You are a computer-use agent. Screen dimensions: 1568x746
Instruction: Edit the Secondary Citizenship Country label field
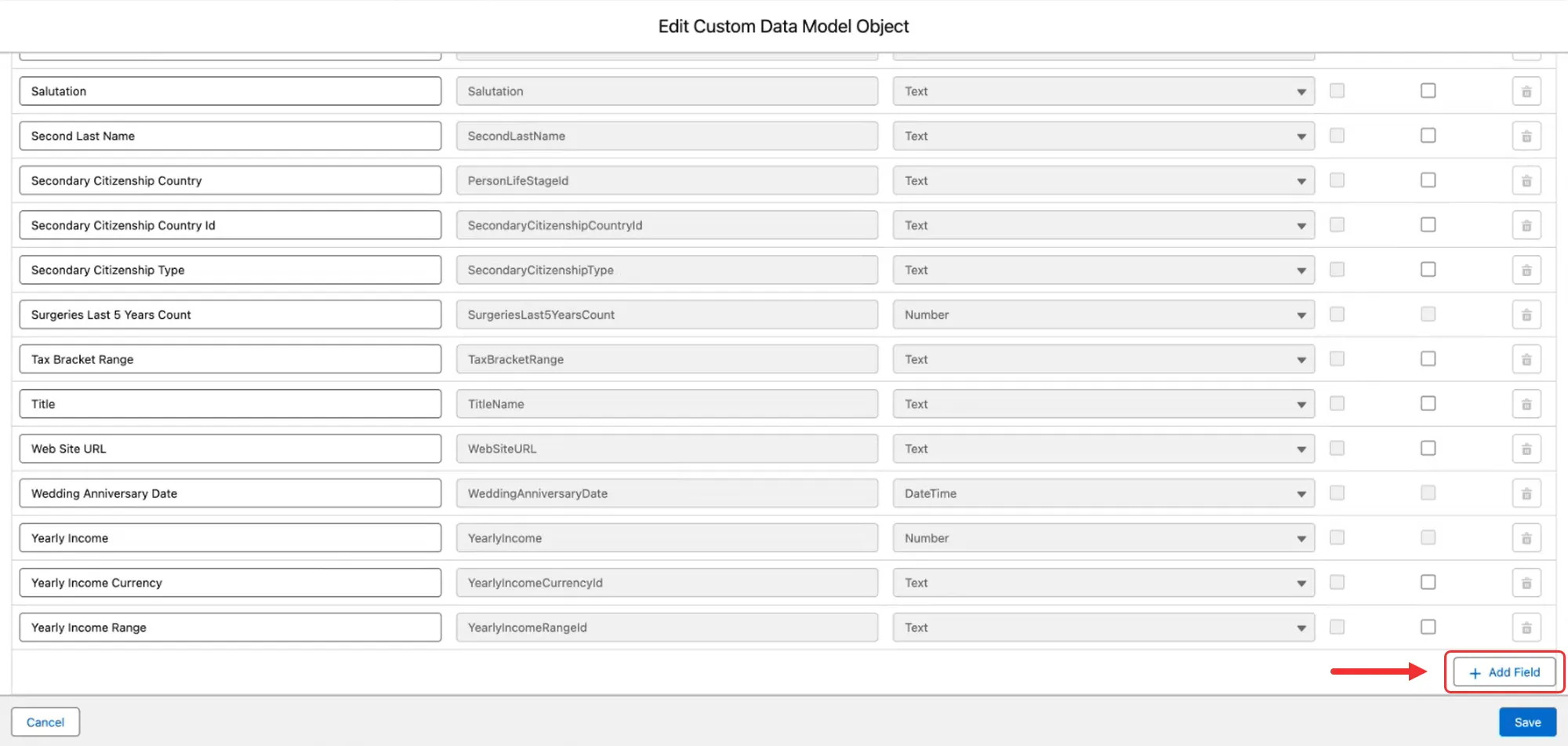[x=230, y=180]
